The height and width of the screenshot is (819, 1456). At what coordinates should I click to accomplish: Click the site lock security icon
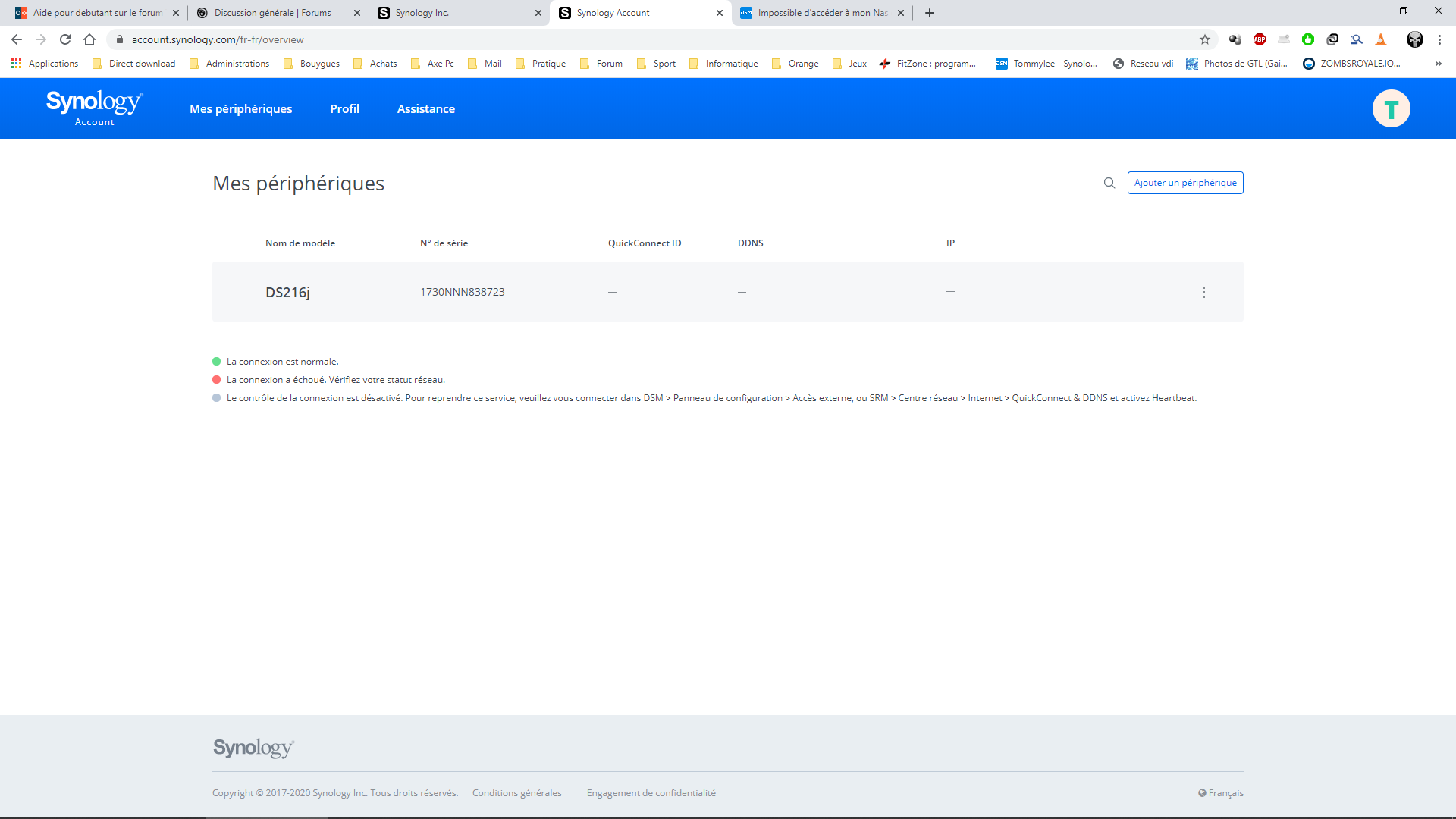pos(120,39)
